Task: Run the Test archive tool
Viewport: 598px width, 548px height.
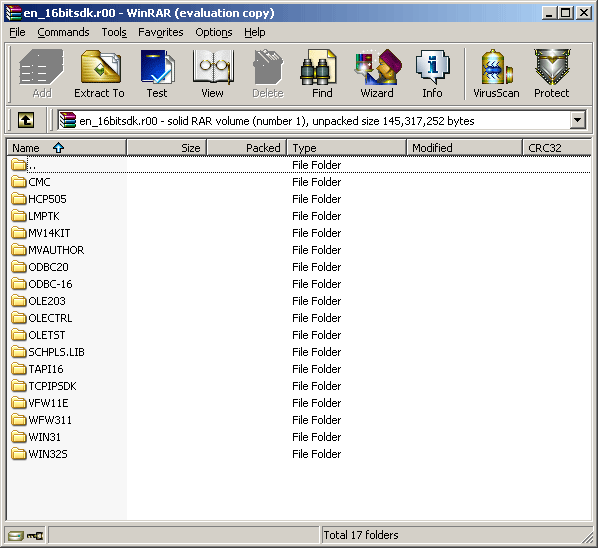Action: pos(157,74)
